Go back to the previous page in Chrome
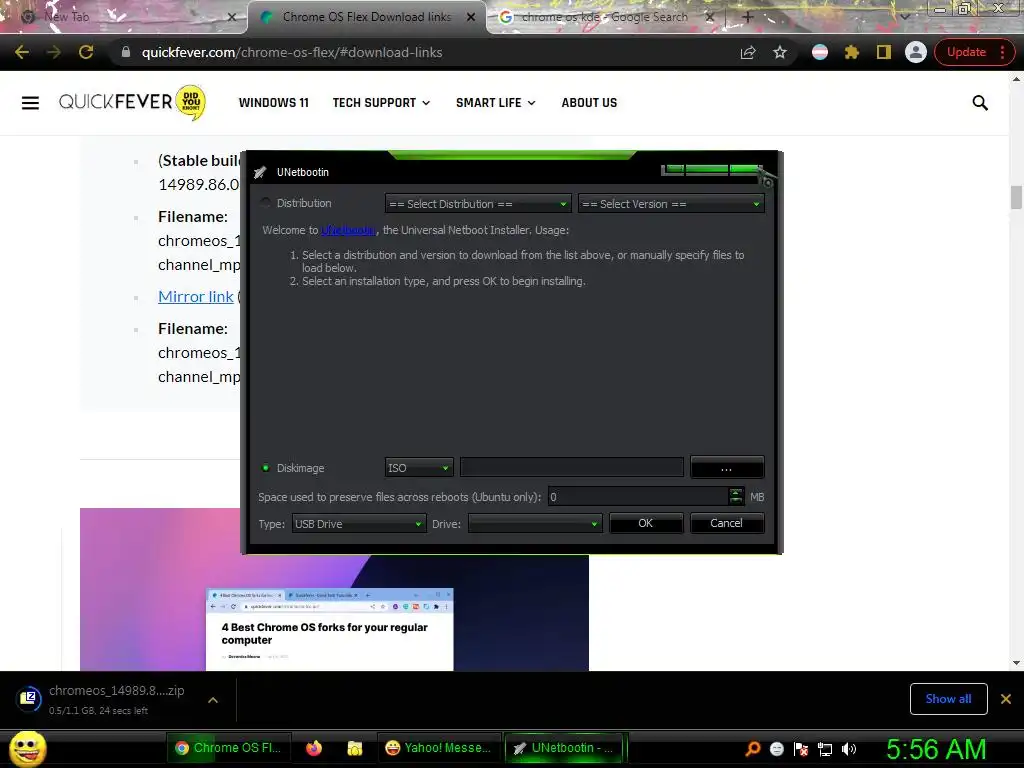1024x768 pixels. pos(22,52)
